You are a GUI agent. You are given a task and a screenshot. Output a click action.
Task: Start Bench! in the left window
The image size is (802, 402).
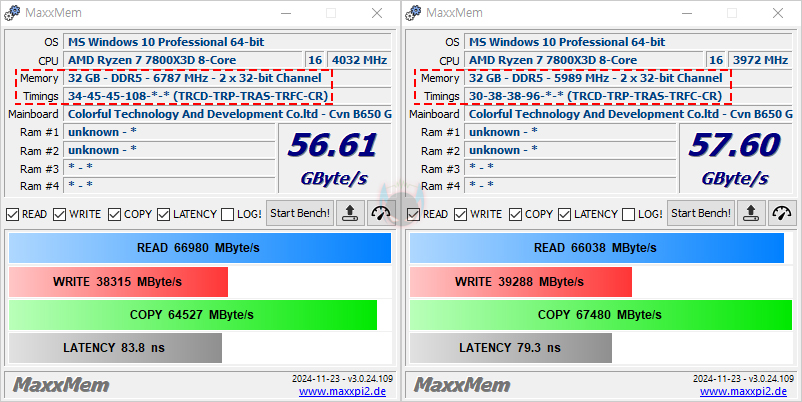[x=300, y=213]
